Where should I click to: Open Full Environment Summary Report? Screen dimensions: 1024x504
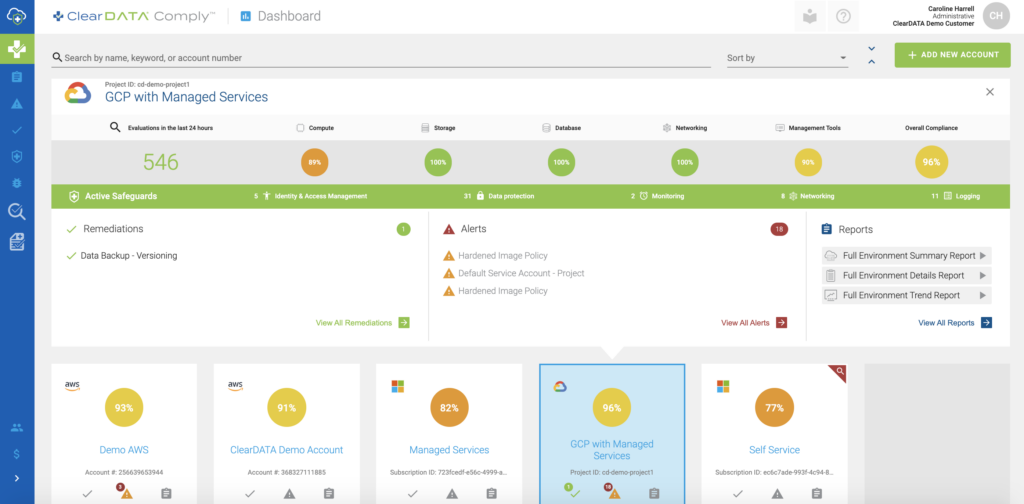pos(906,255)
